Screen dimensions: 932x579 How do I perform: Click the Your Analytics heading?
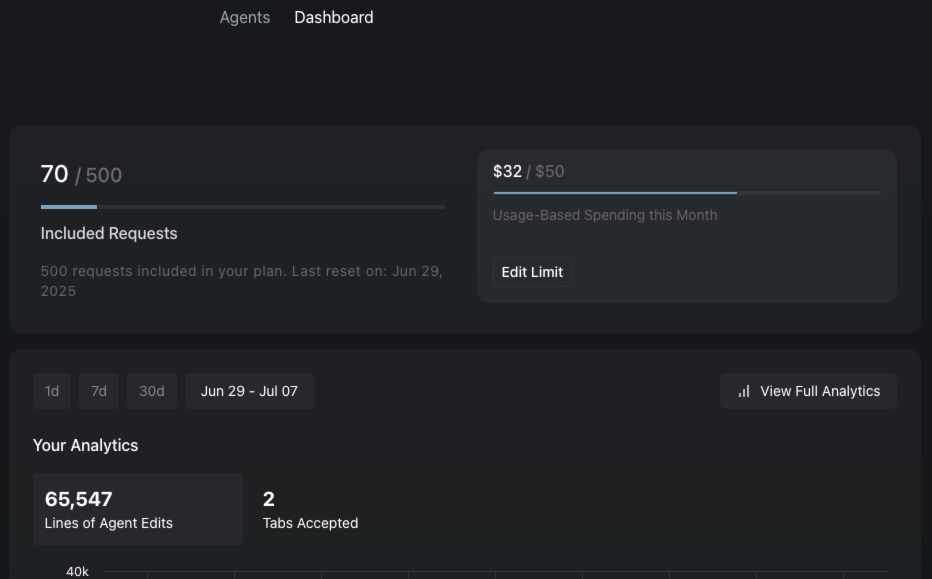(x=85, y=445)
